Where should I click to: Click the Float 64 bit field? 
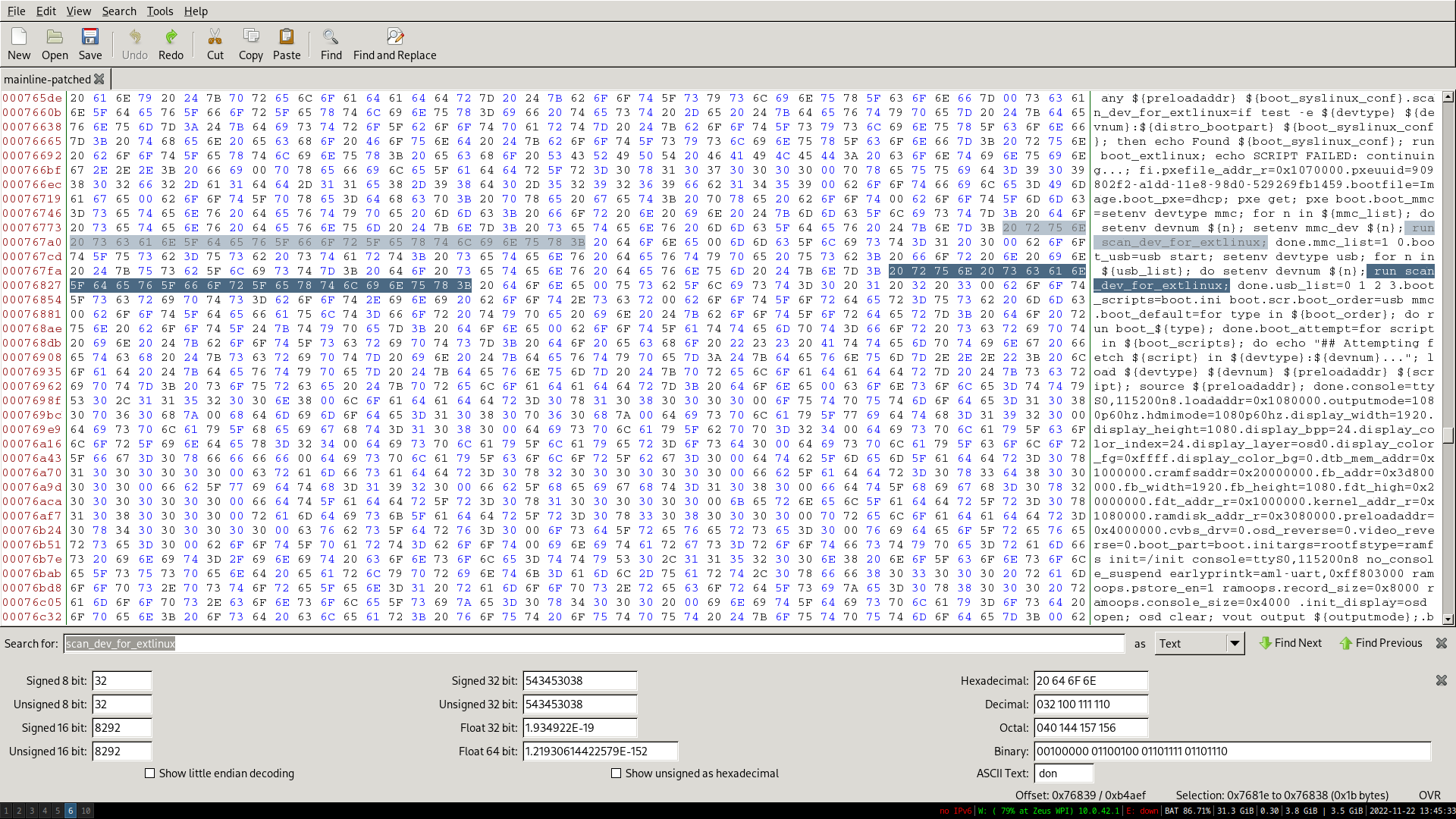[601, 752]
